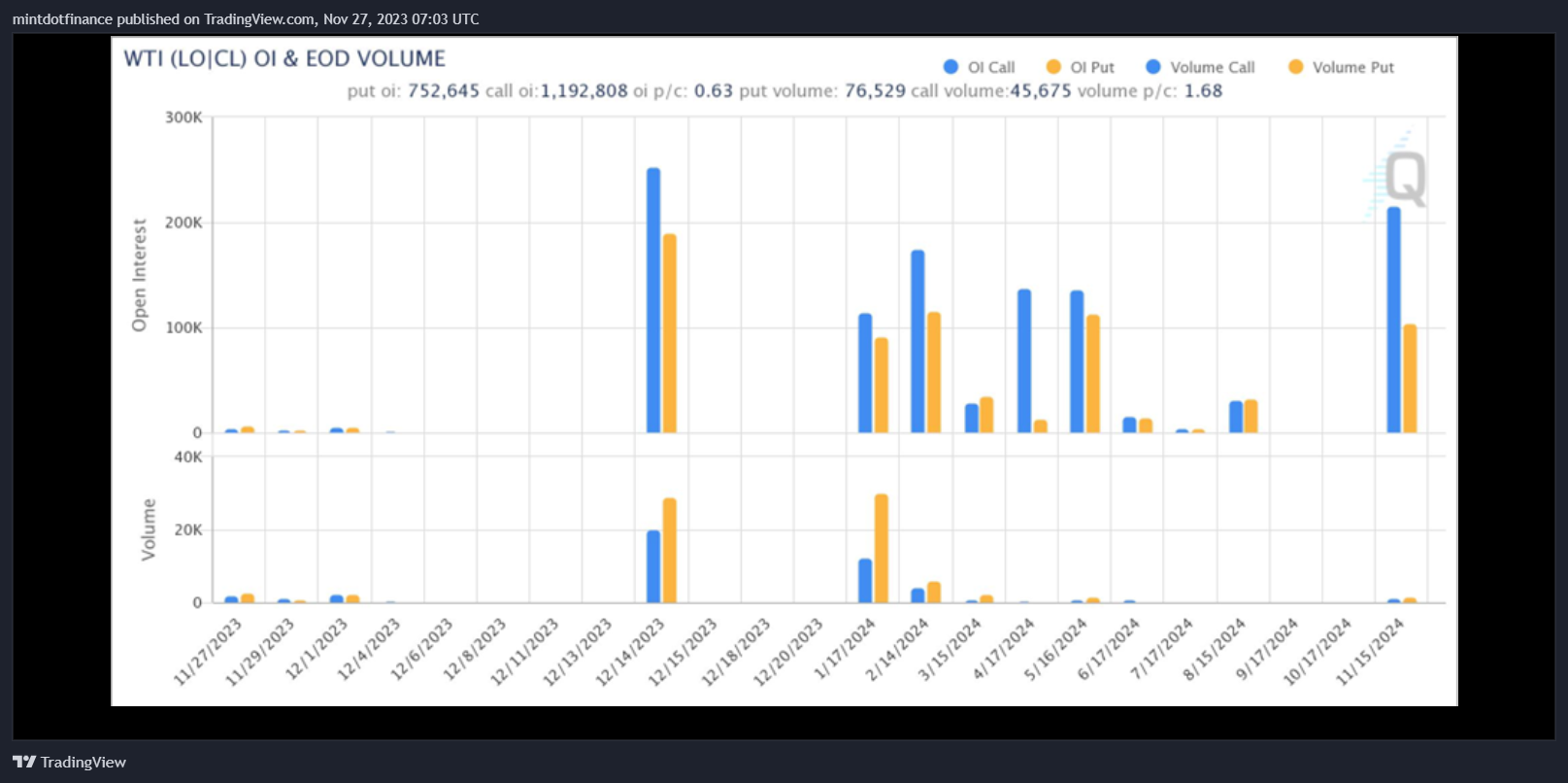Click the OI Call blue legend dot
Image resolution: width=1568 pixels, height=783 pixels.
[x=951, y=67]
